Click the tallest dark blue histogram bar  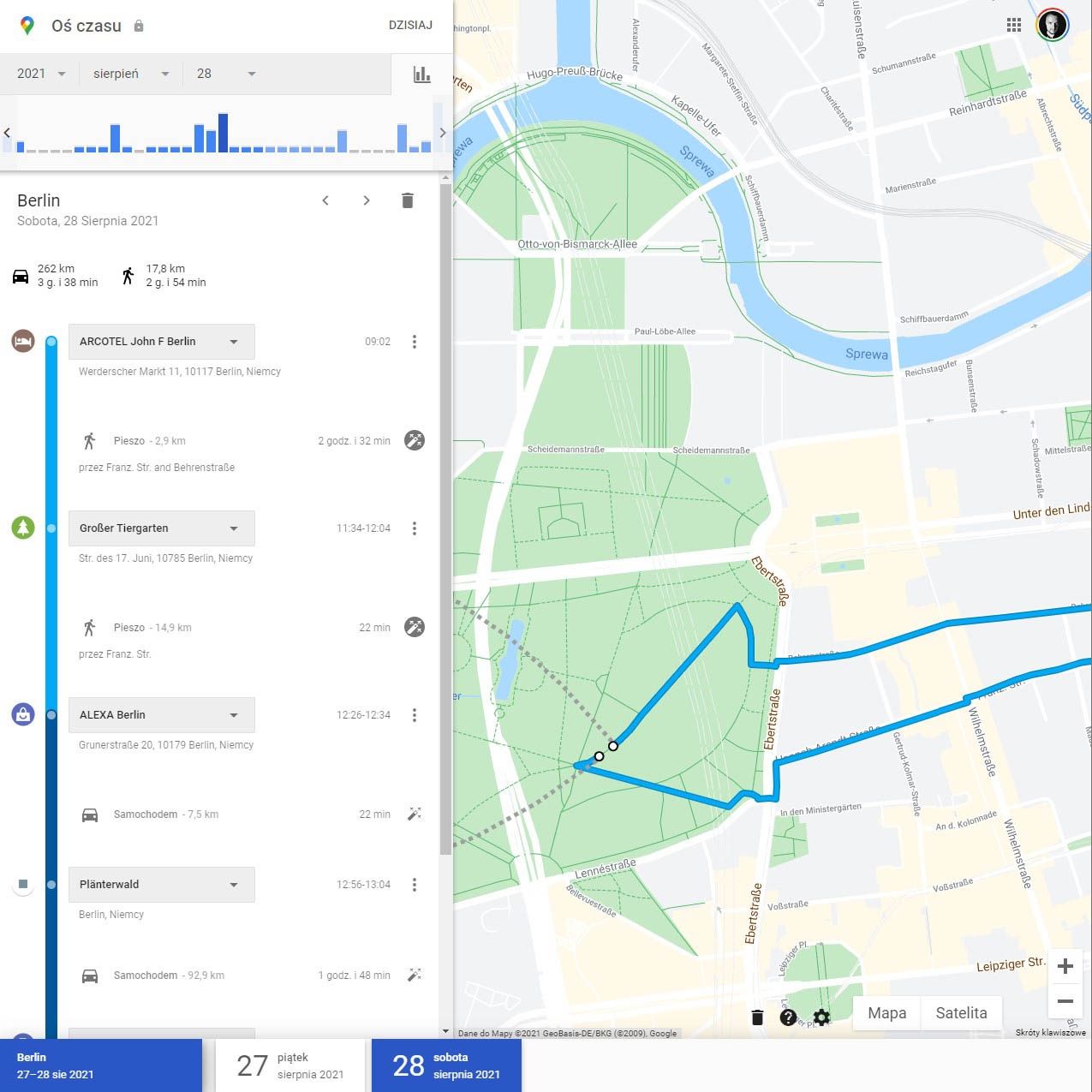pos(224,134)
